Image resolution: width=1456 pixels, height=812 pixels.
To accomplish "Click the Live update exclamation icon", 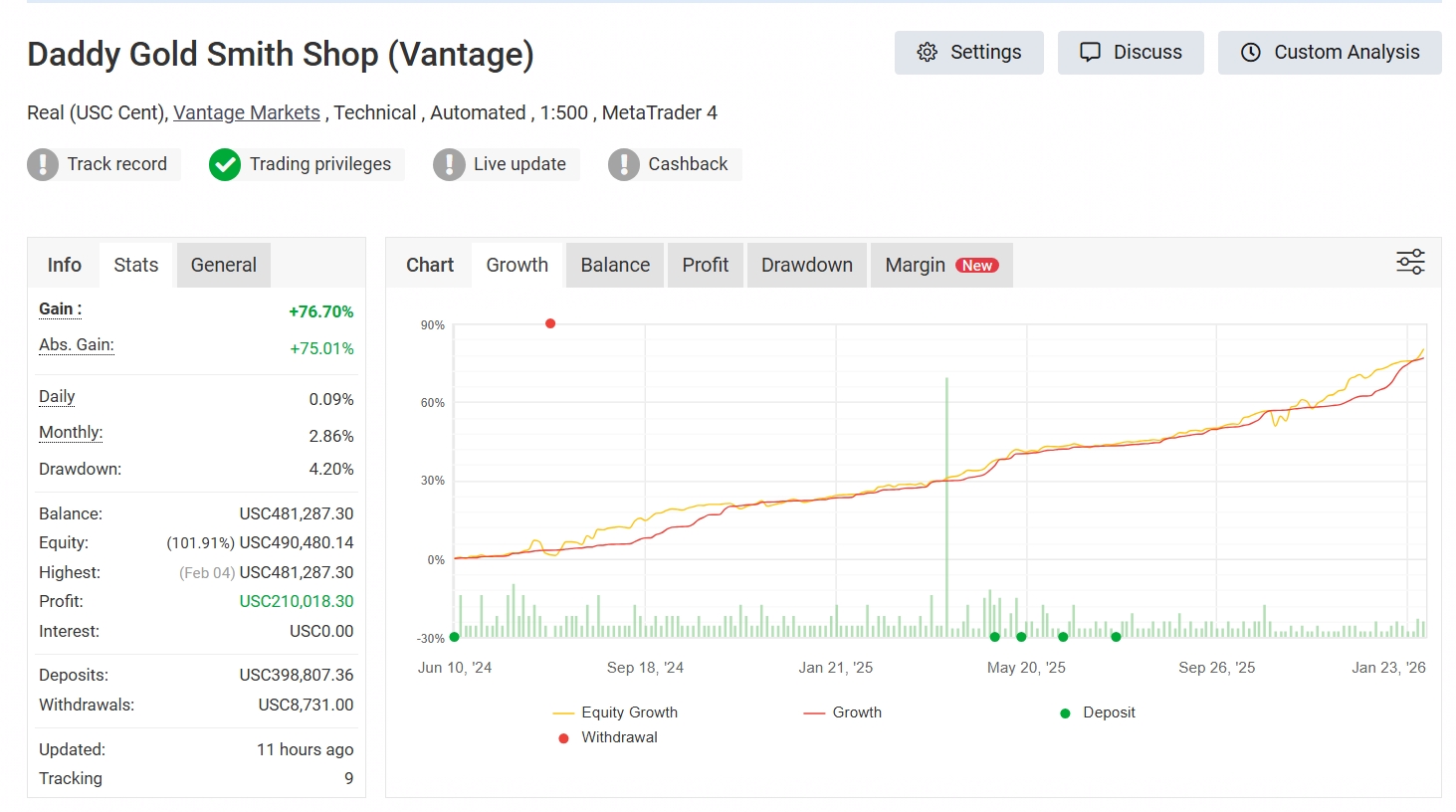I will coord(448,164).
